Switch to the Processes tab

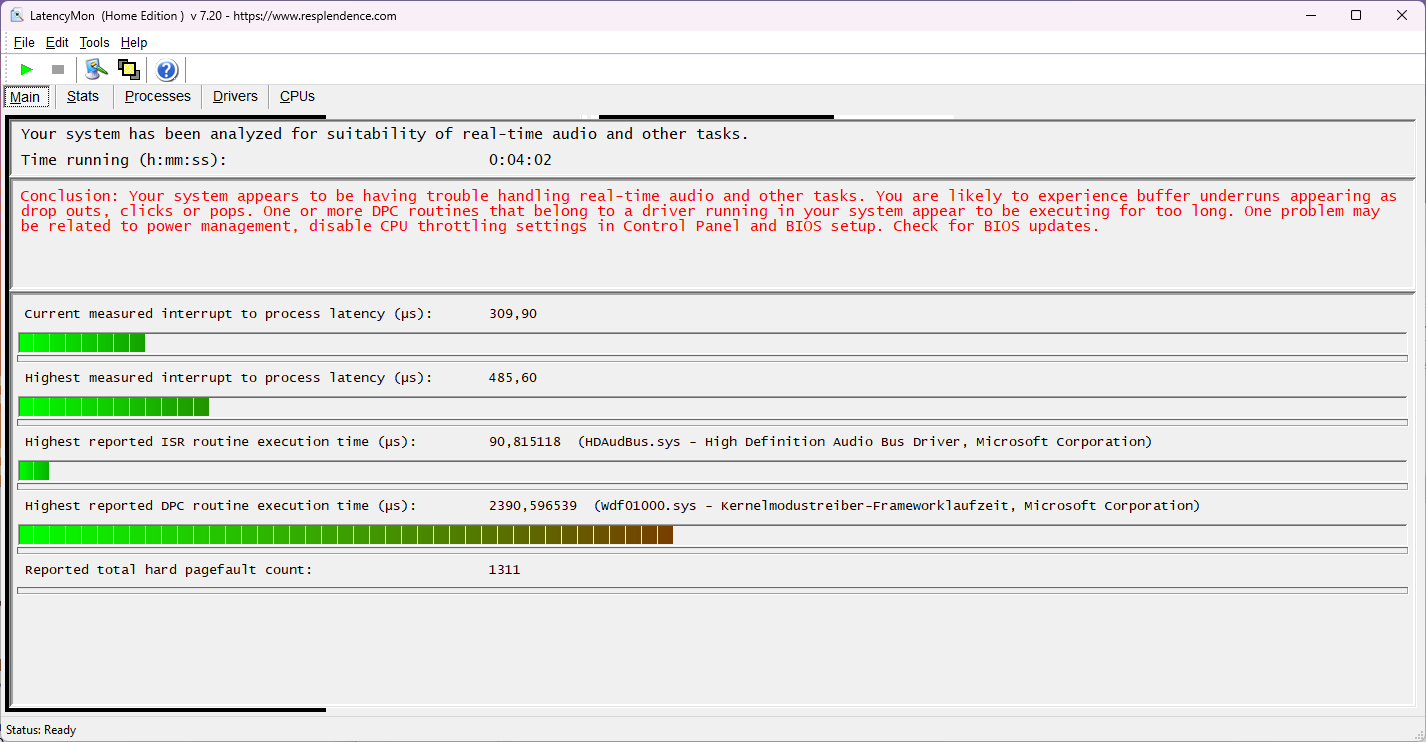click(157, 96)
